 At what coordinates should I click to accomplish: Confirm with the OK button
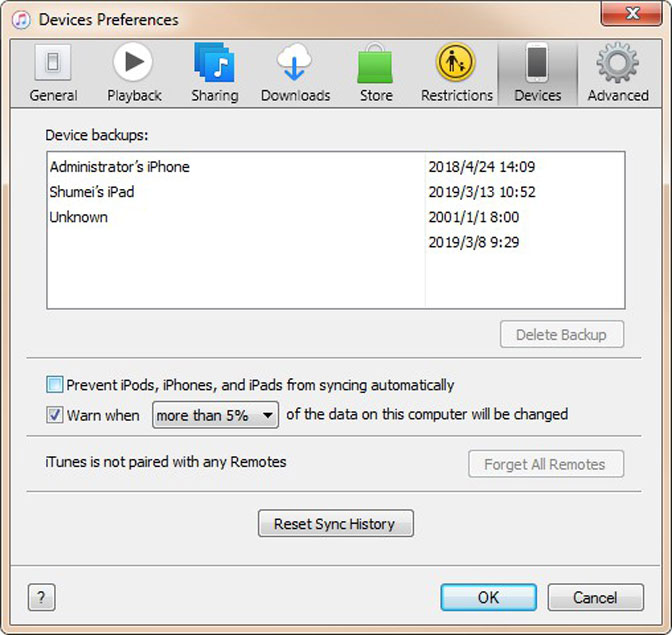(488, 597)
